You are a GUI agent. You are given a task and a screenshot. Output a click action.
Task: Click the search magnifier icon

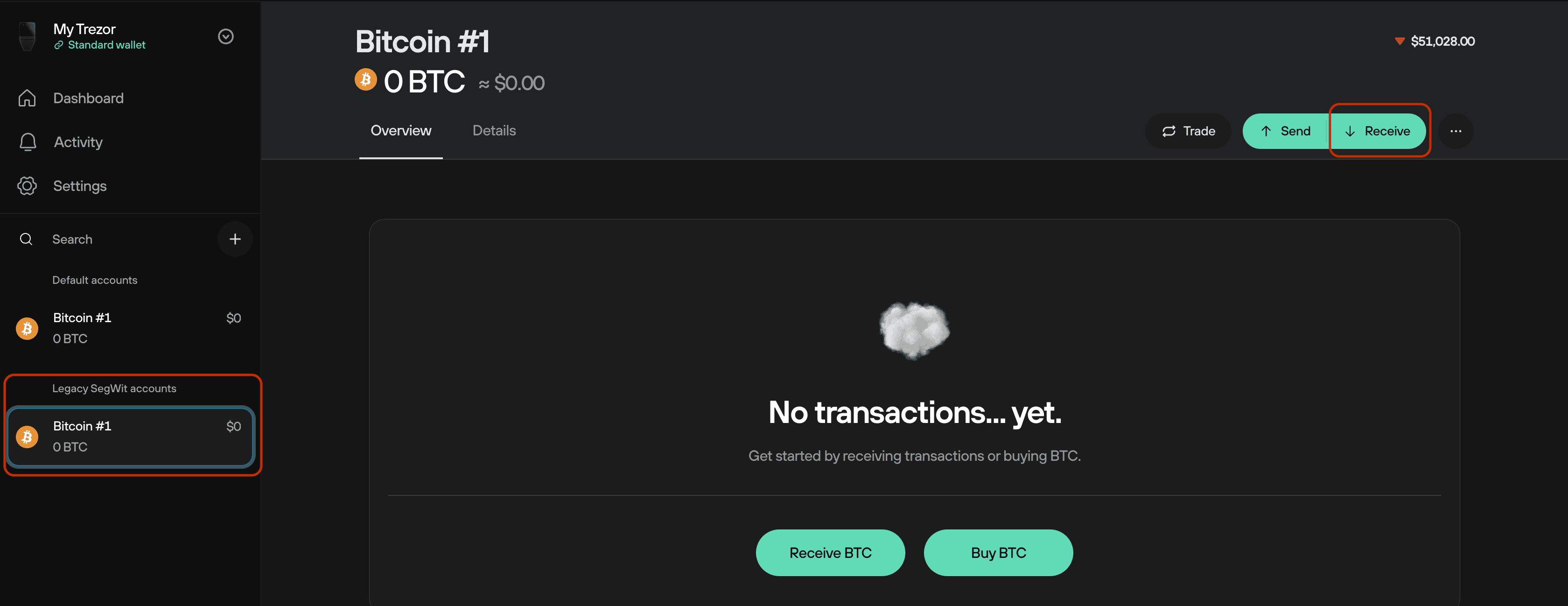[x=26, y=240]
